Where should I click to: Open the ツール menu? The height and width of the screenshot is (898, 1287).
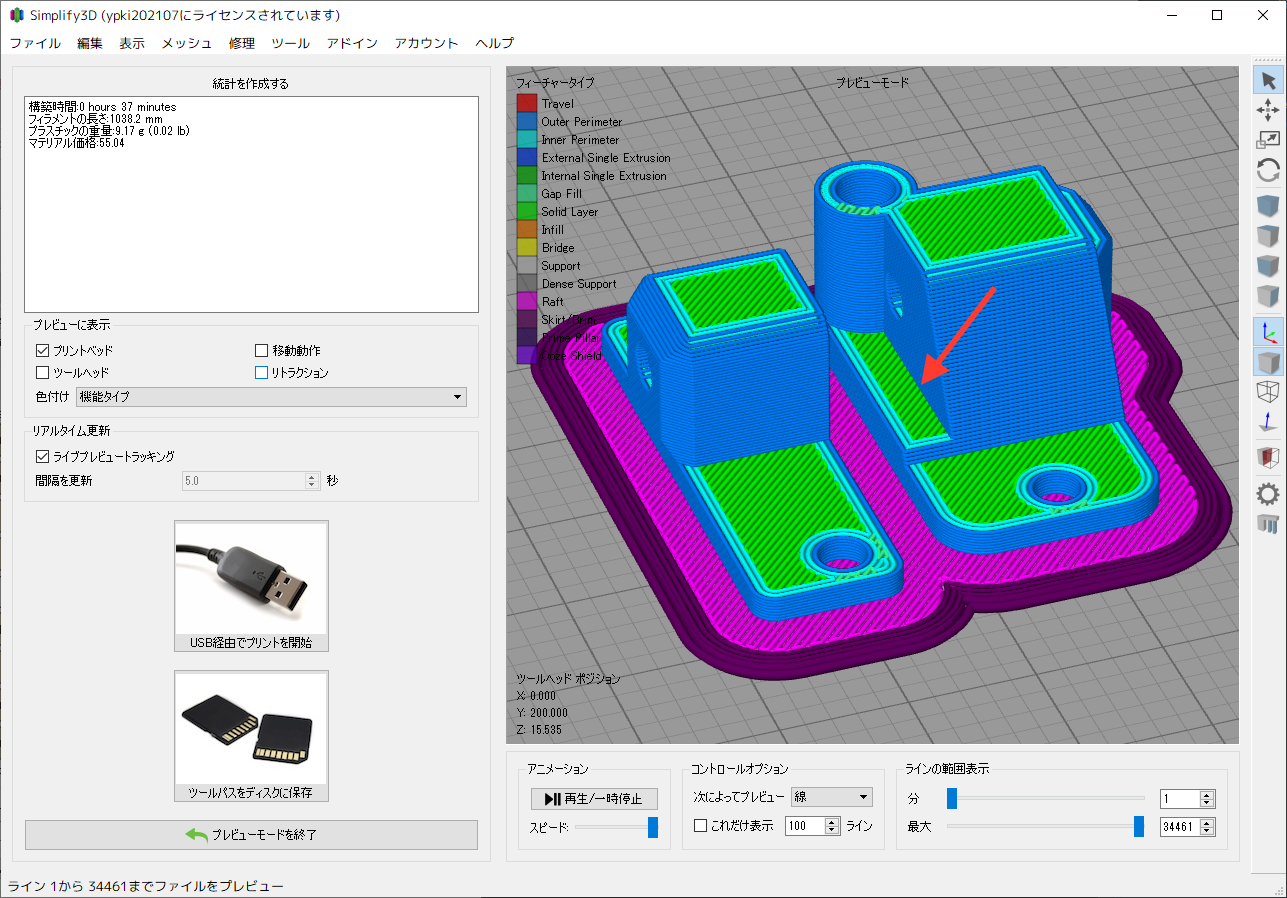pyautogui.click(x=290, y=43)
